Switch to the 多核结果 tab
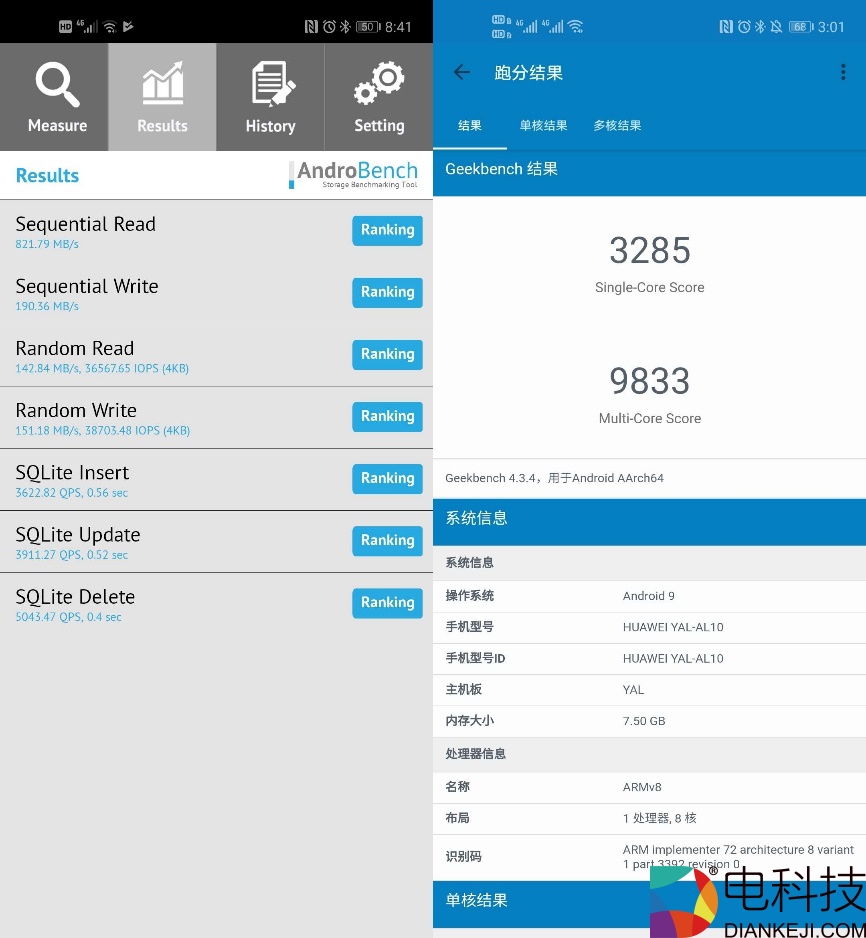Screen dimensions: 866x938 click(617, 126)
